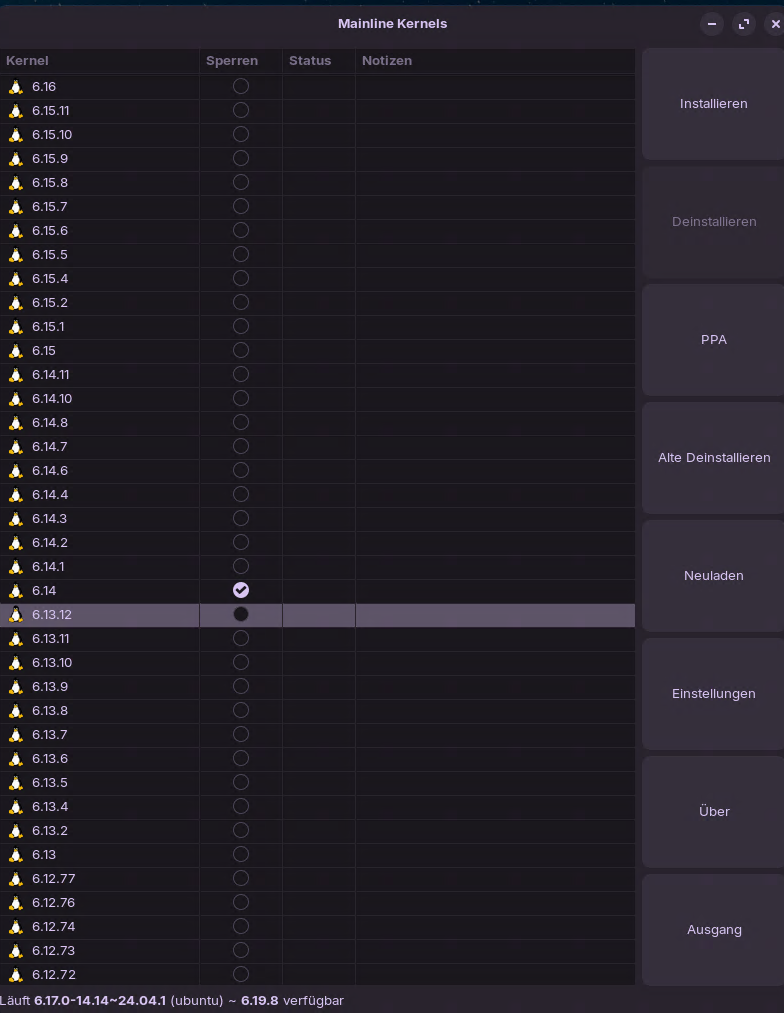Sort the list by the Kernel column header
This screenshot has height=1013, width=784.
(x=100, y=61)
